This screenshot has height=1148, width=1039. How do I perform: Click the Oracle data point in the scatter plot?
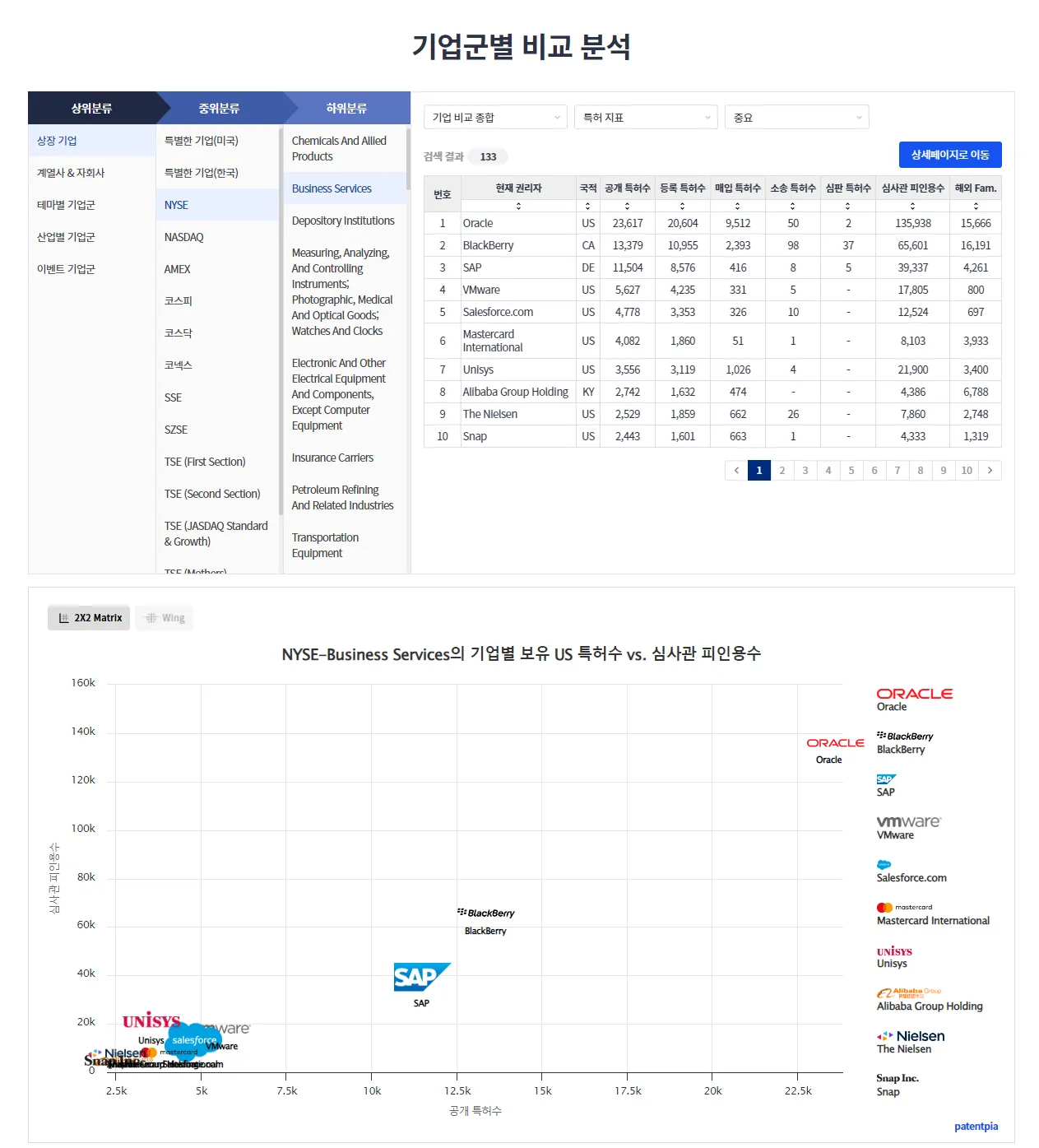pyautogui.click(x=835, y=742)
